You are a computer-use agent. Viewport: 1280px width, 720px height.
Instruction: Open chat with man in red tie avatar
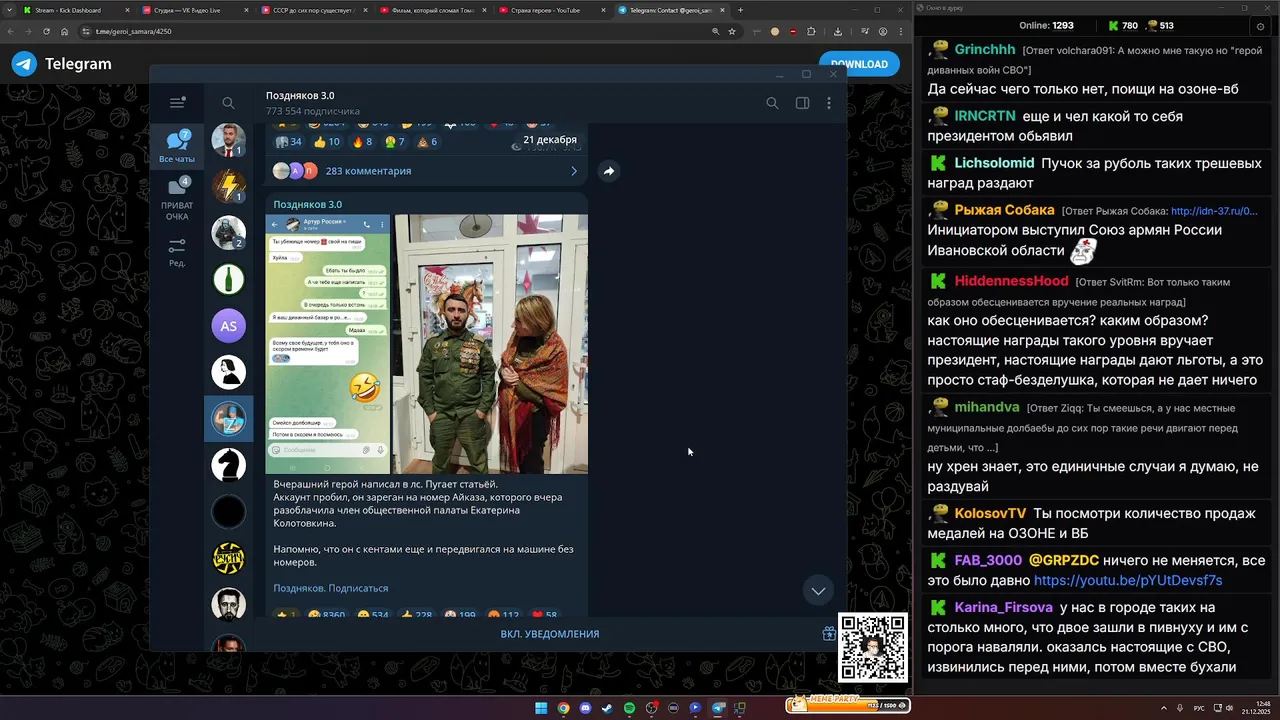(229, 140)
